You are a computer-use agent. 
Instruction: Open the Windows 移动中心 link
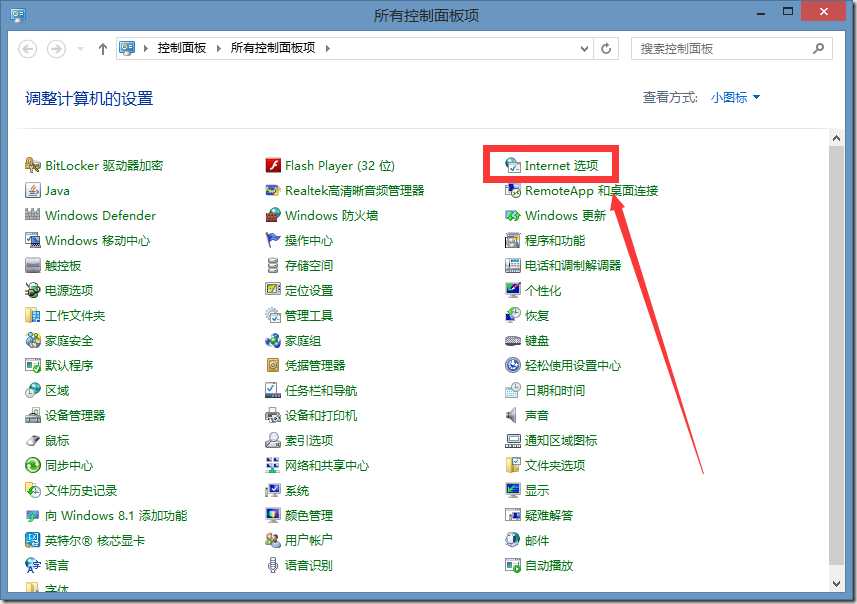(x=97, y=240)
